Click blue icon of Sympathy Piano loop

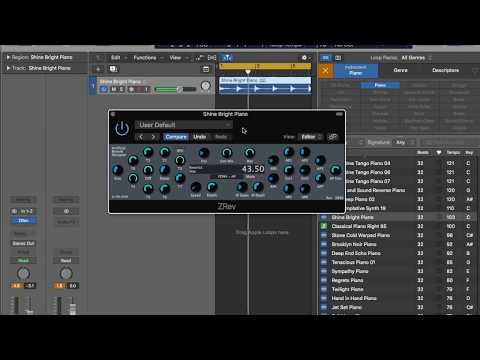(x=324, y=271)
